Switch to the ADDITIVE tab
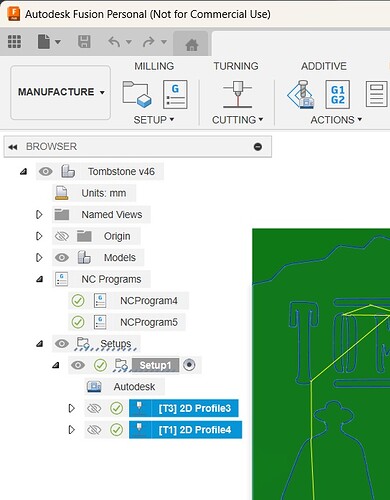Viewport: 390px width, 500px height. (324, 66)
